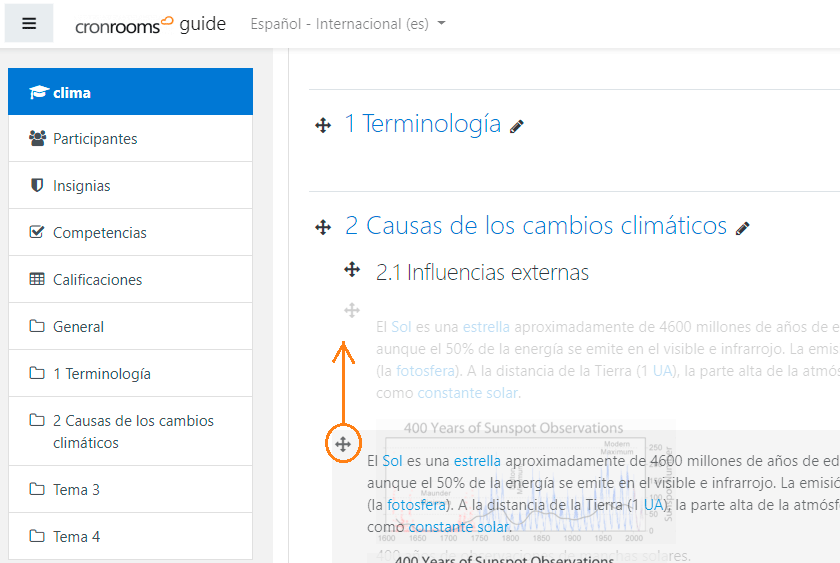Open the Sol link in the dragged paragraph

(x=392, y=461)
